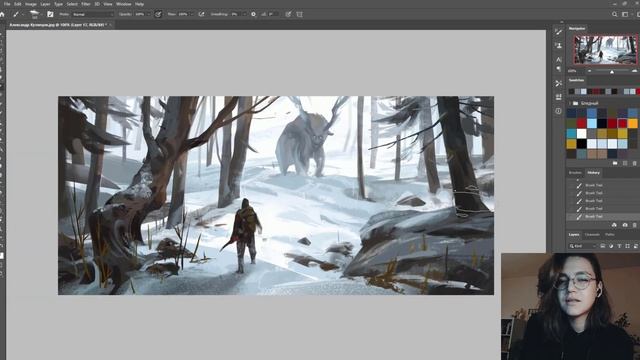
Task: Toggle airbrush-style build-up button
Action: [201, 14]
